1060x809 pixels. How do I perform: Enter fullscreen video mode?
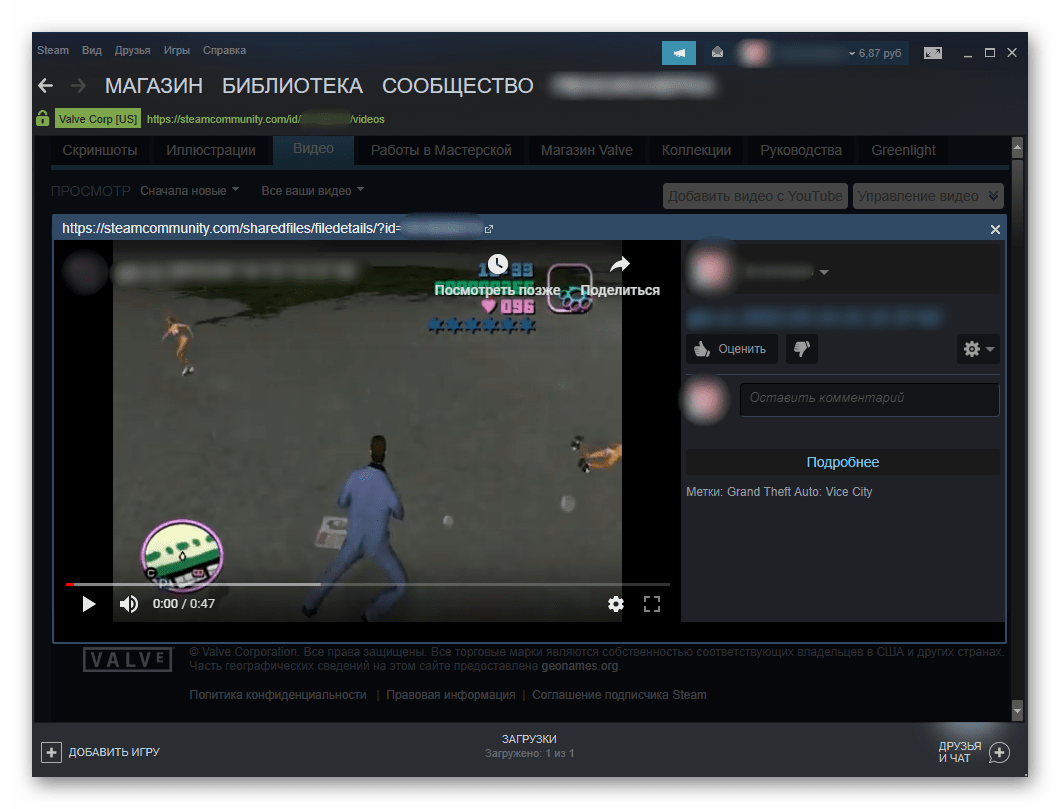tap(652, 604)
